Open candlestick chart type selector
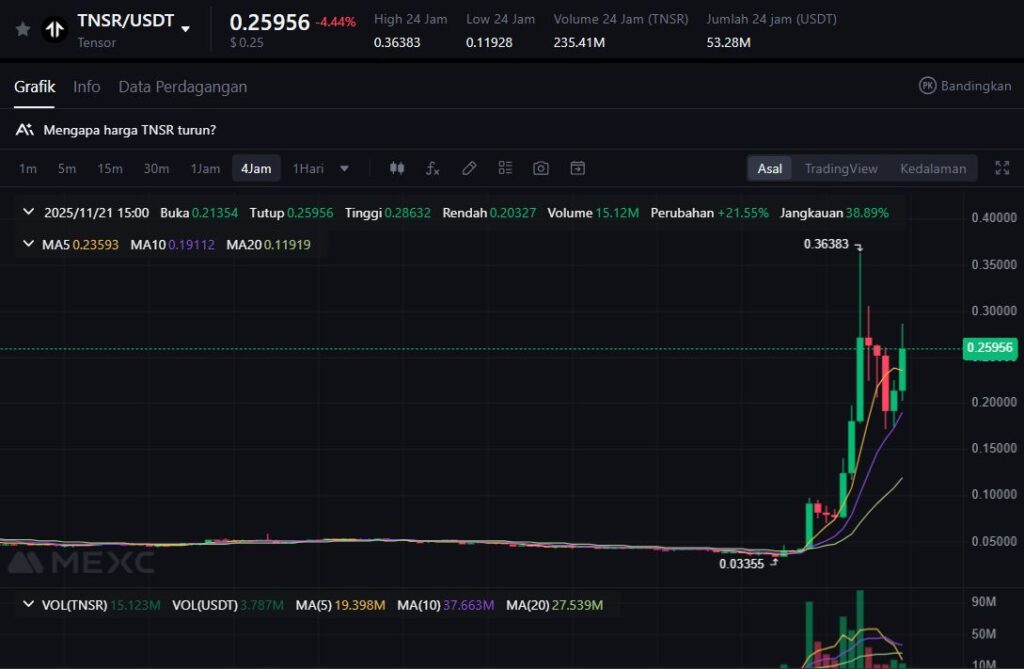1024x669 pixels. point(397,168)
